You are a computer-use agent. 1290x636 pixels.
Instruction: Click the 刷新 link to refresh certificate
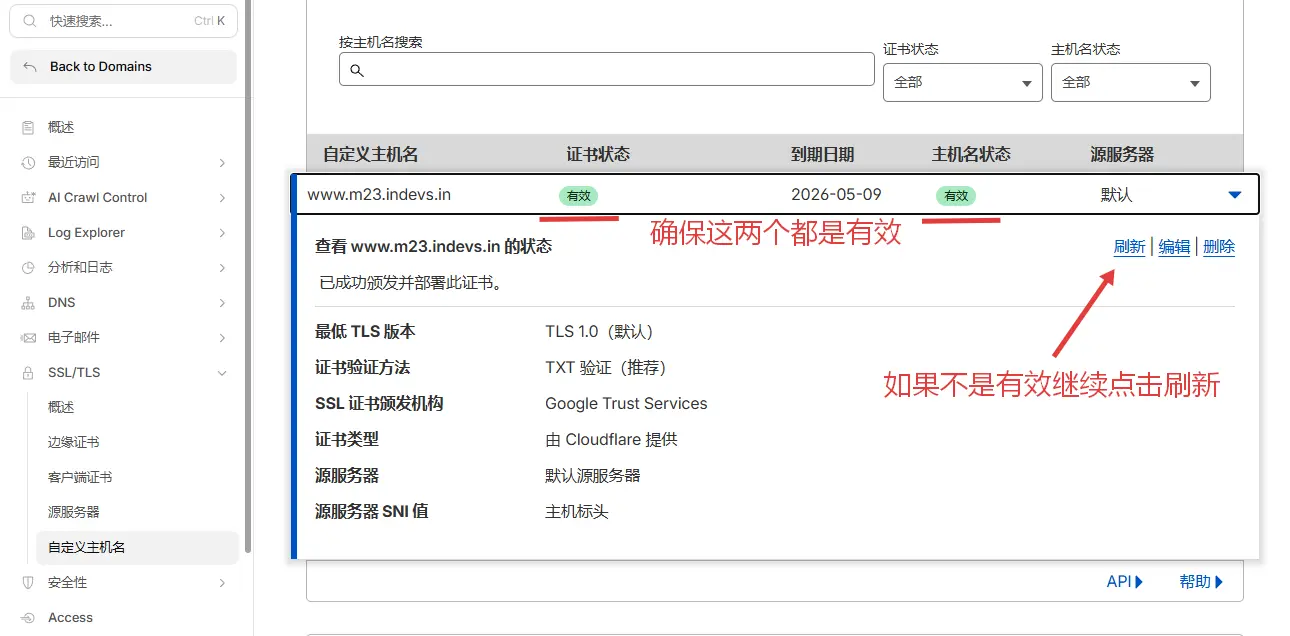[x=1129, y=246]
